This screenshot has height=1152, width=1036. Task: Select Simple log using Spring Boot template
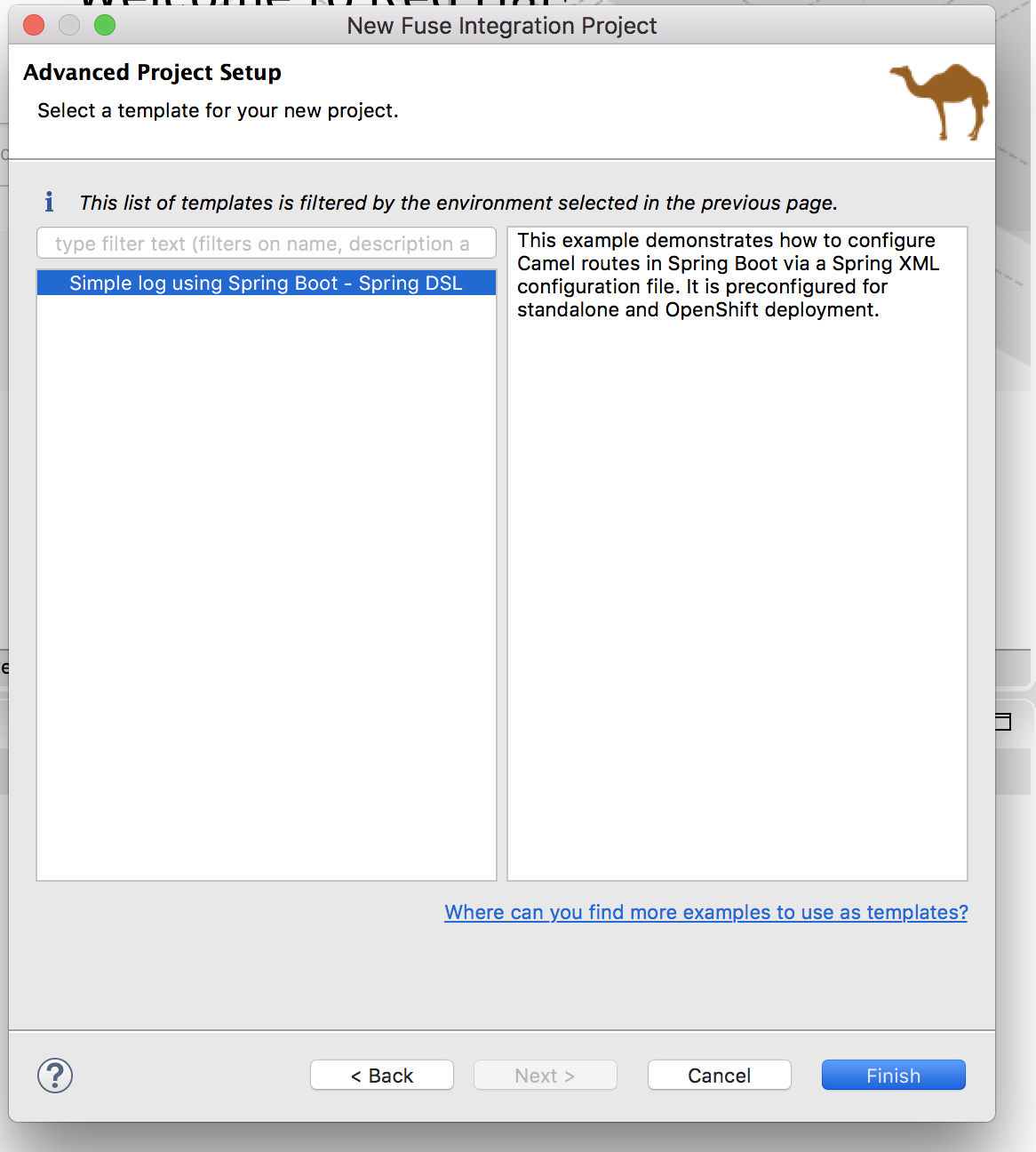pos(267,283)
